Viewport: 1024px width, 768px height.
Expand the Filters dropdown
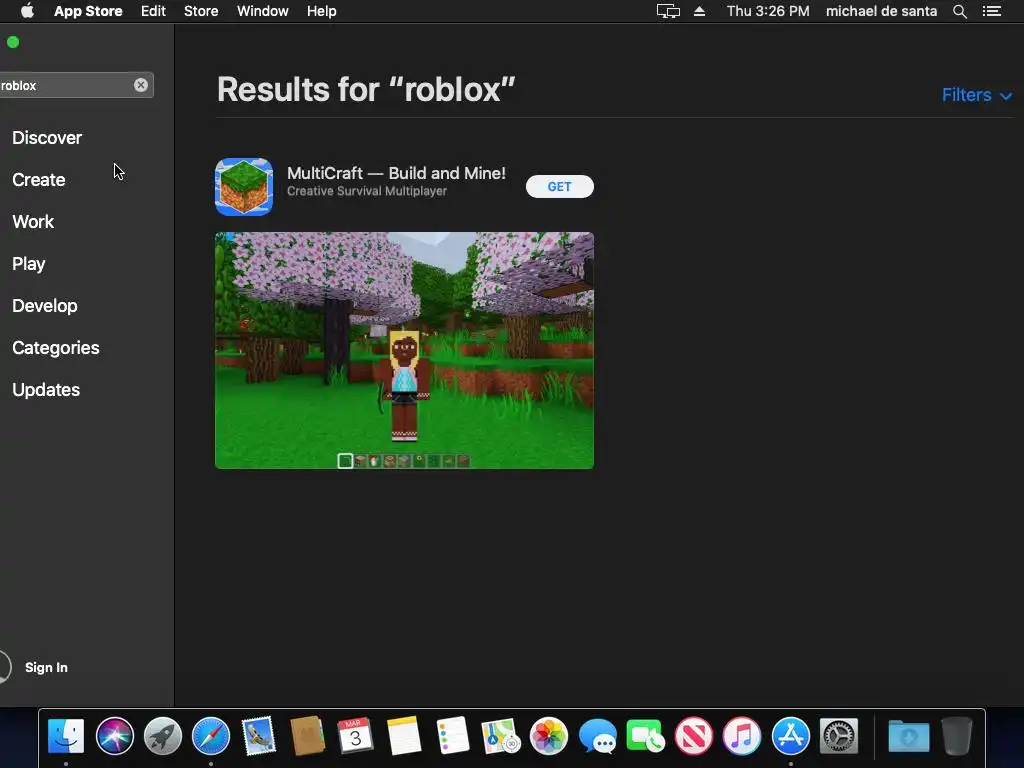977,95
